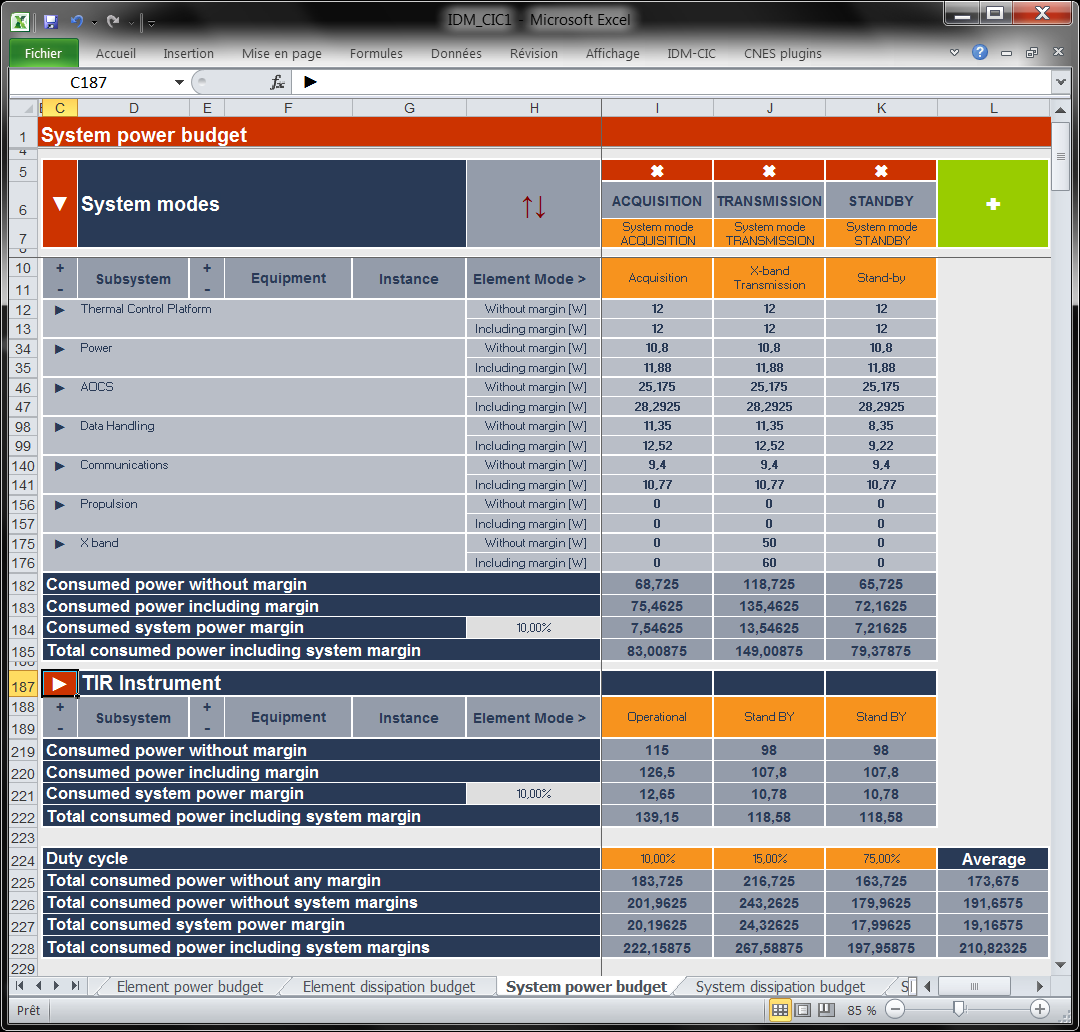Click the red triangle beside System modes header
The width and height of the screenshot is (1080, 1032).
[x=59, y=203]
